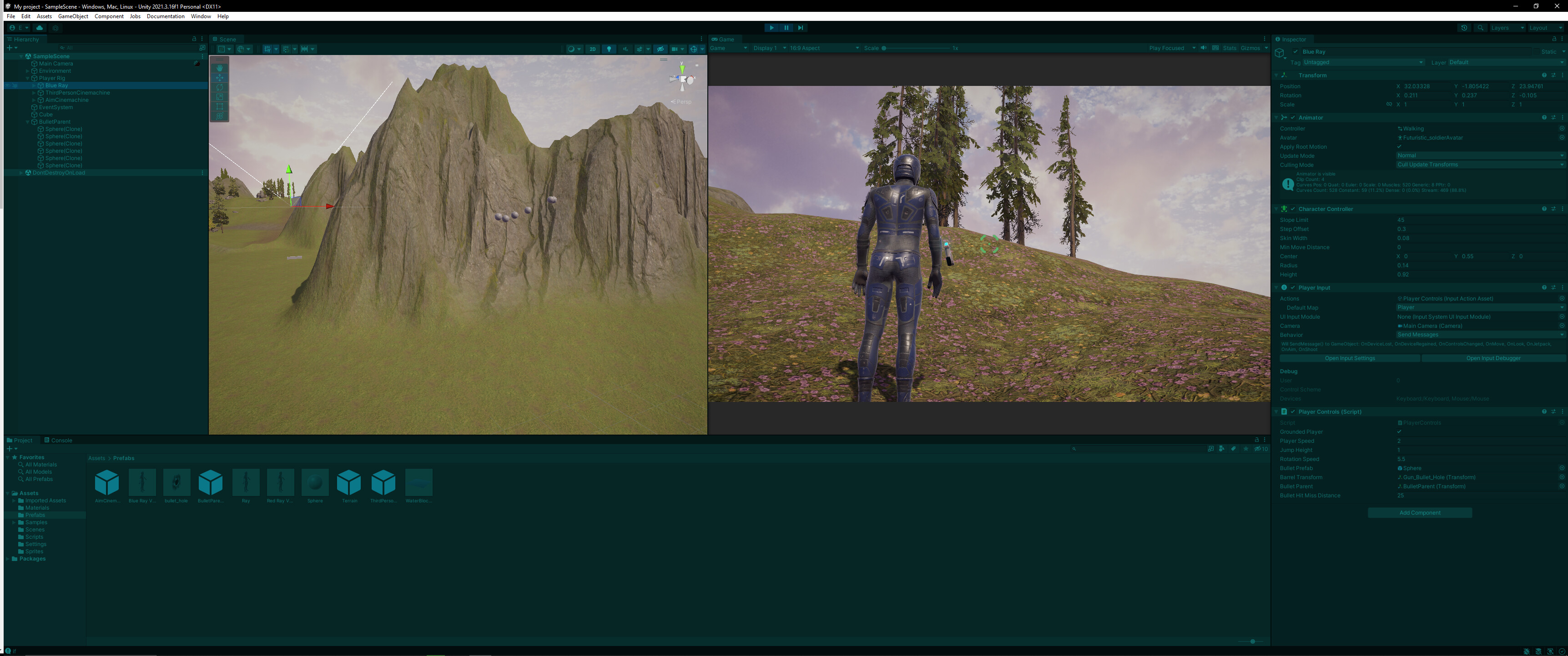1568x656 pixels.
Task: Click the Stats button in the Game view
Action: [x=1230, y=48]
